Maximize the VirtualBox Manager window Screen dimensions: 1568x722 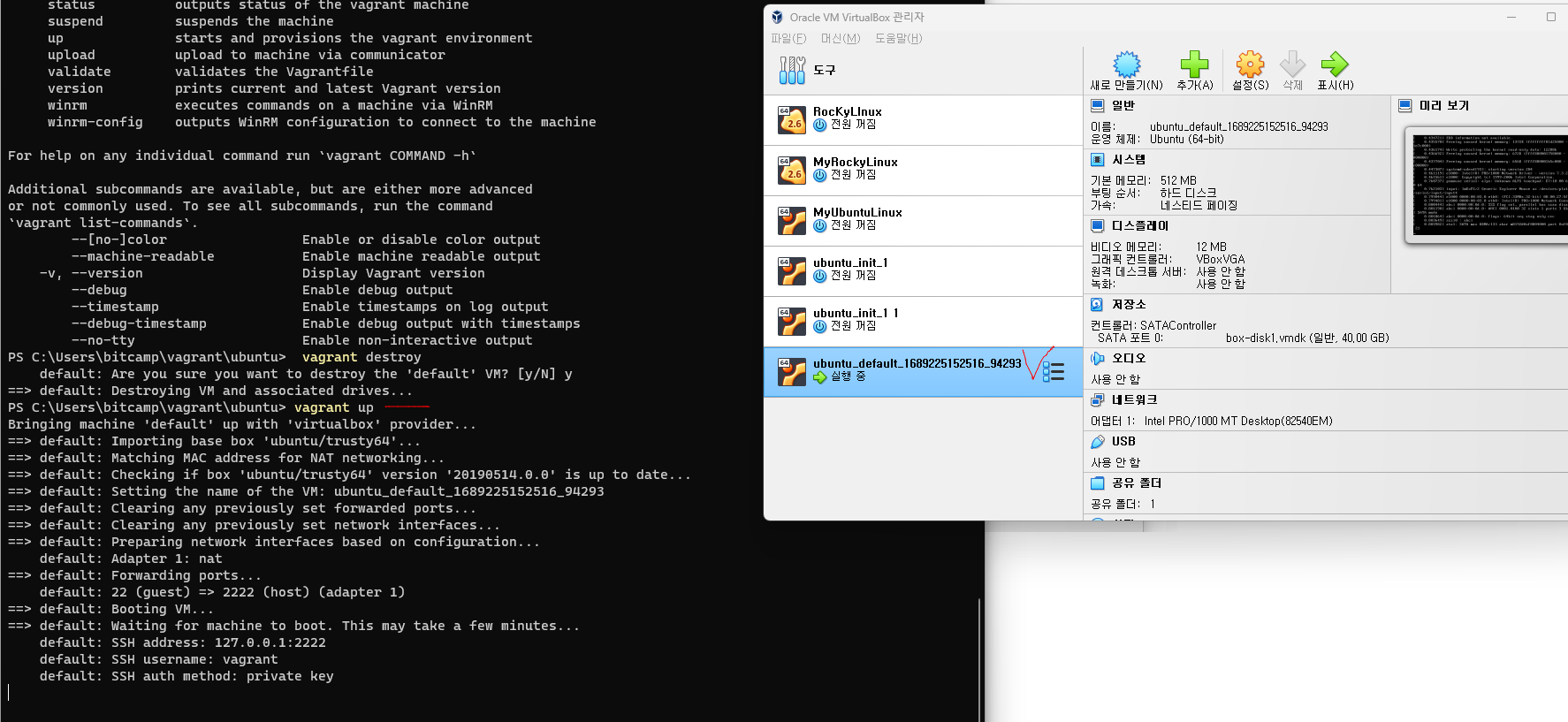pyautogui.click(x=1550, y=17)
